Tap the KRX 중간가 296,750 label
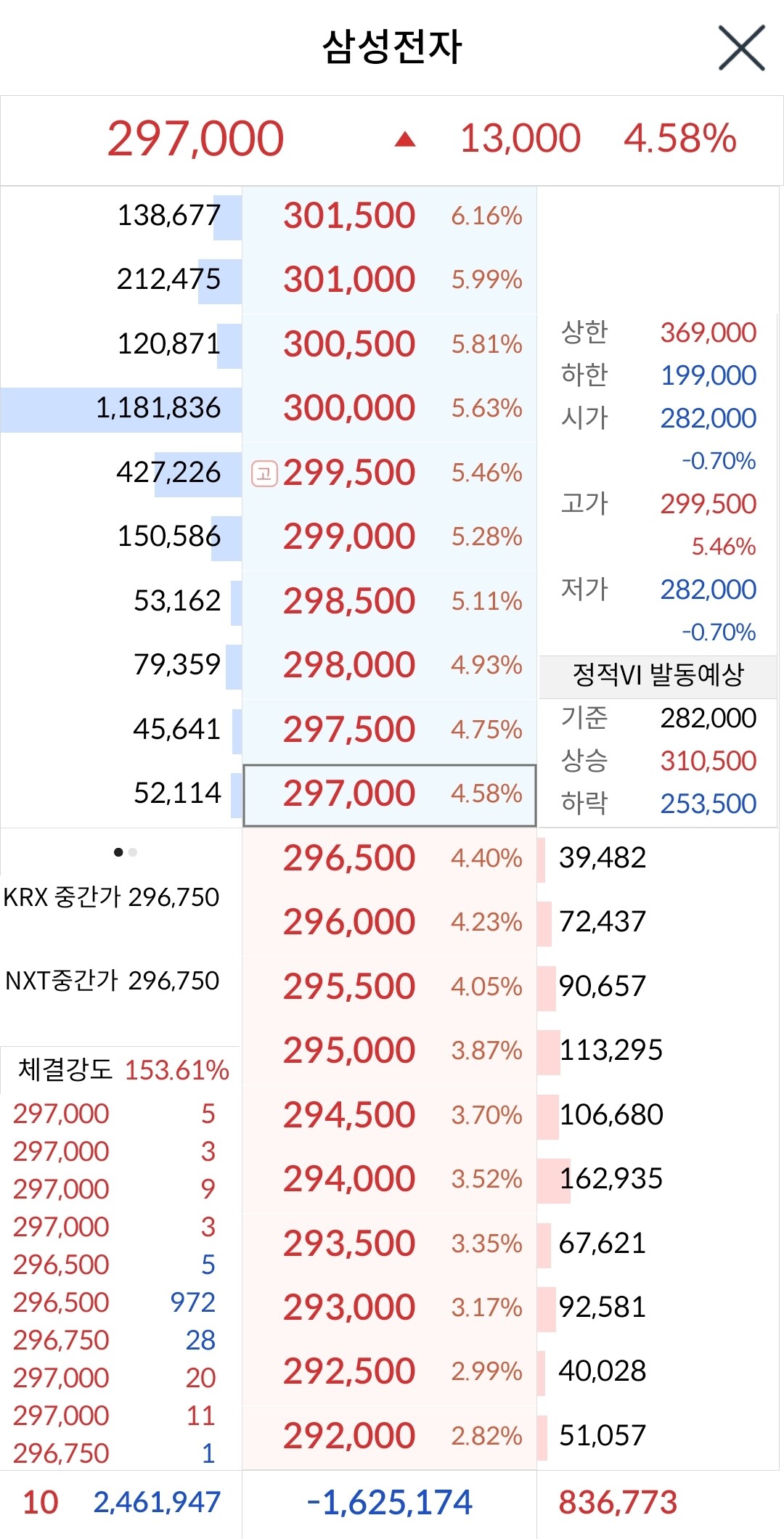The width and height of the screenshot is (784, 1539). pos(111,897)
